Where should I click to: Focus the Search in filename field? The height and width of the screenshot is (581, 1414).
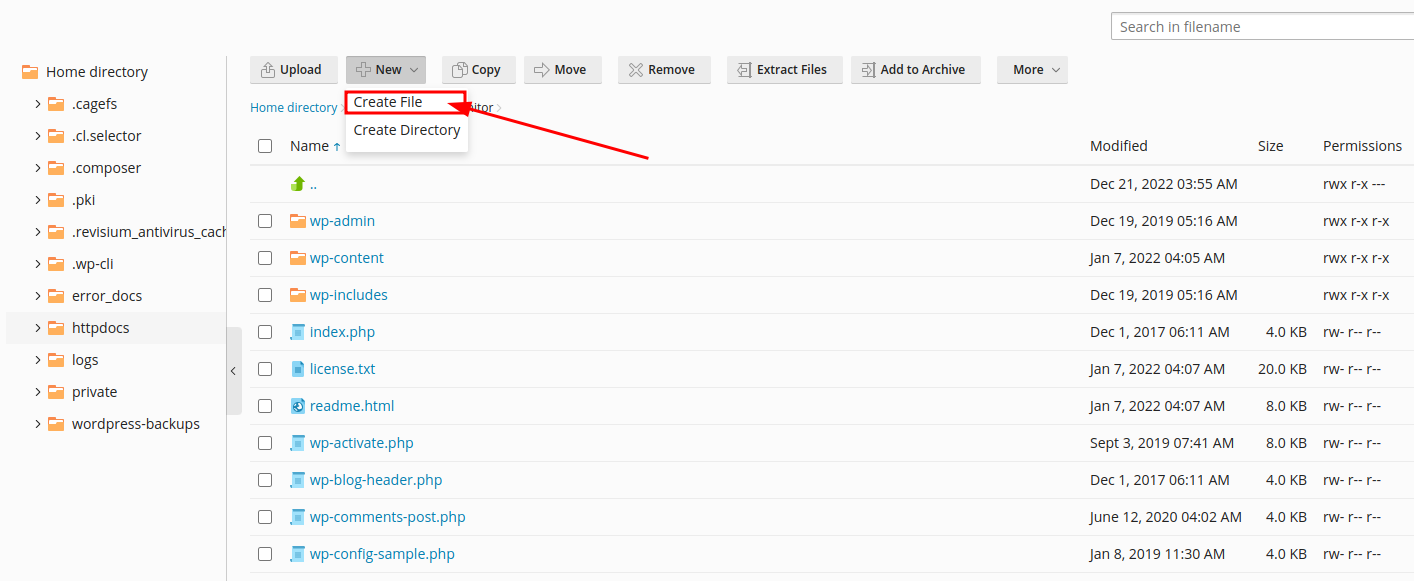click(x=1262, y=27)
